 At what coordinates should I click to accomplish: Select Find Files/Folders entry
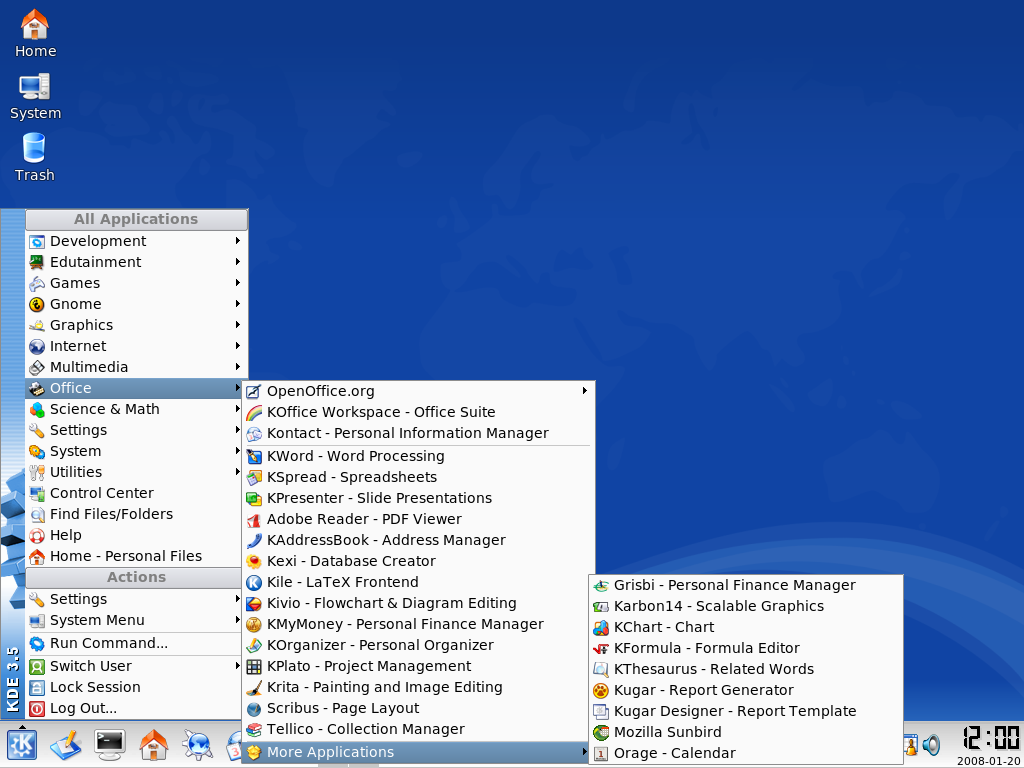pyautogui.click(x=135, y=514)
